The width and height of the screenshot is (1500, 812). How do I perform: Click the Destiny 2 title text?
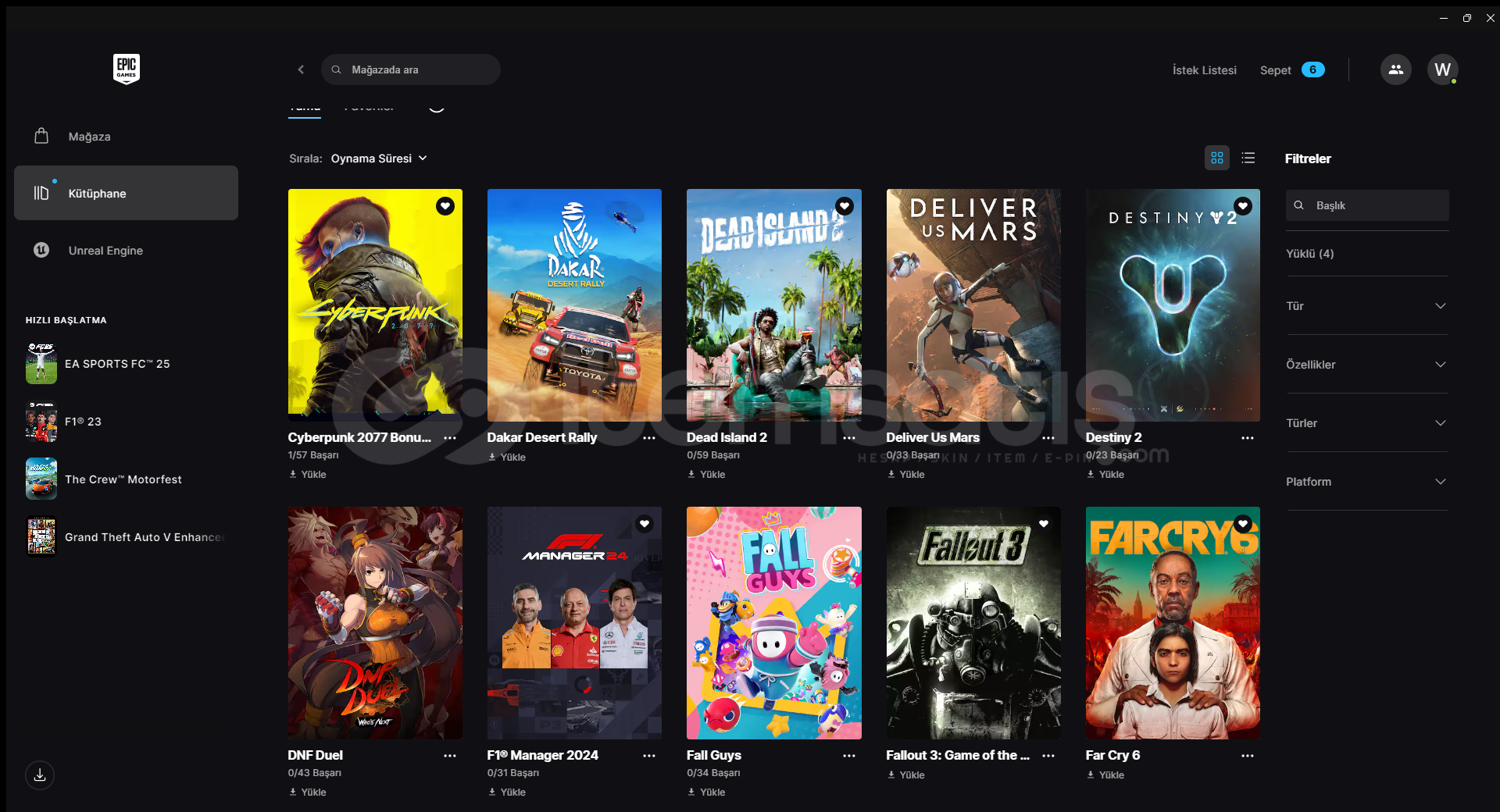(x=1113, y=438)
